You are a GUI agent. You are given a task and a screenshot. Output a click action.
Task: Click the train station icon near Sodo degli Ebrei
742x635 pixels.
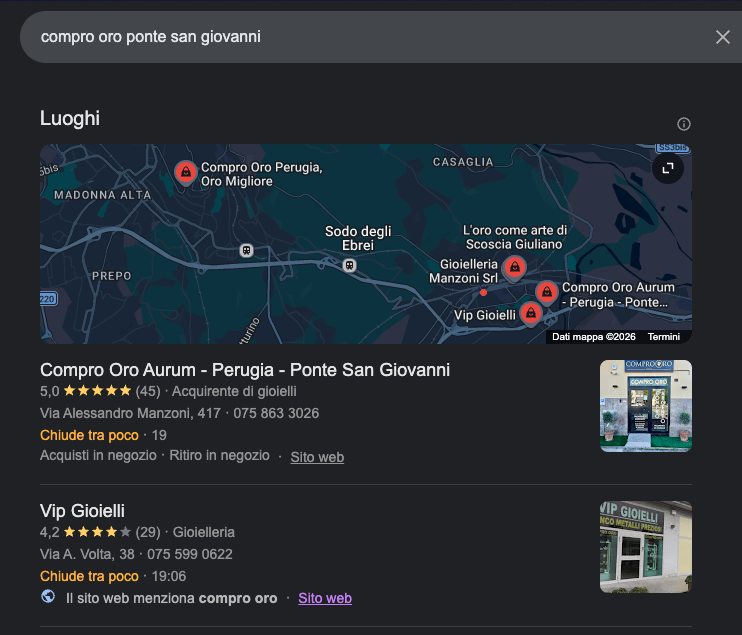tap(349, 265)
